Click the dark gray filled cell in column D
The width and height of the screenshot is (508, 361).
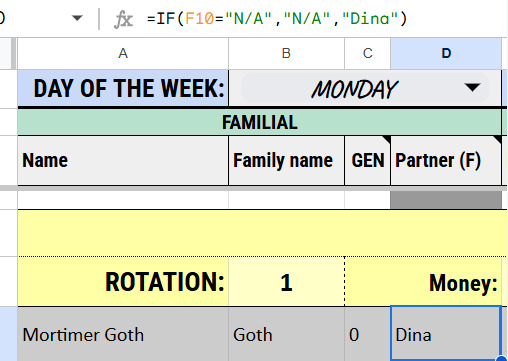(446, 200)
